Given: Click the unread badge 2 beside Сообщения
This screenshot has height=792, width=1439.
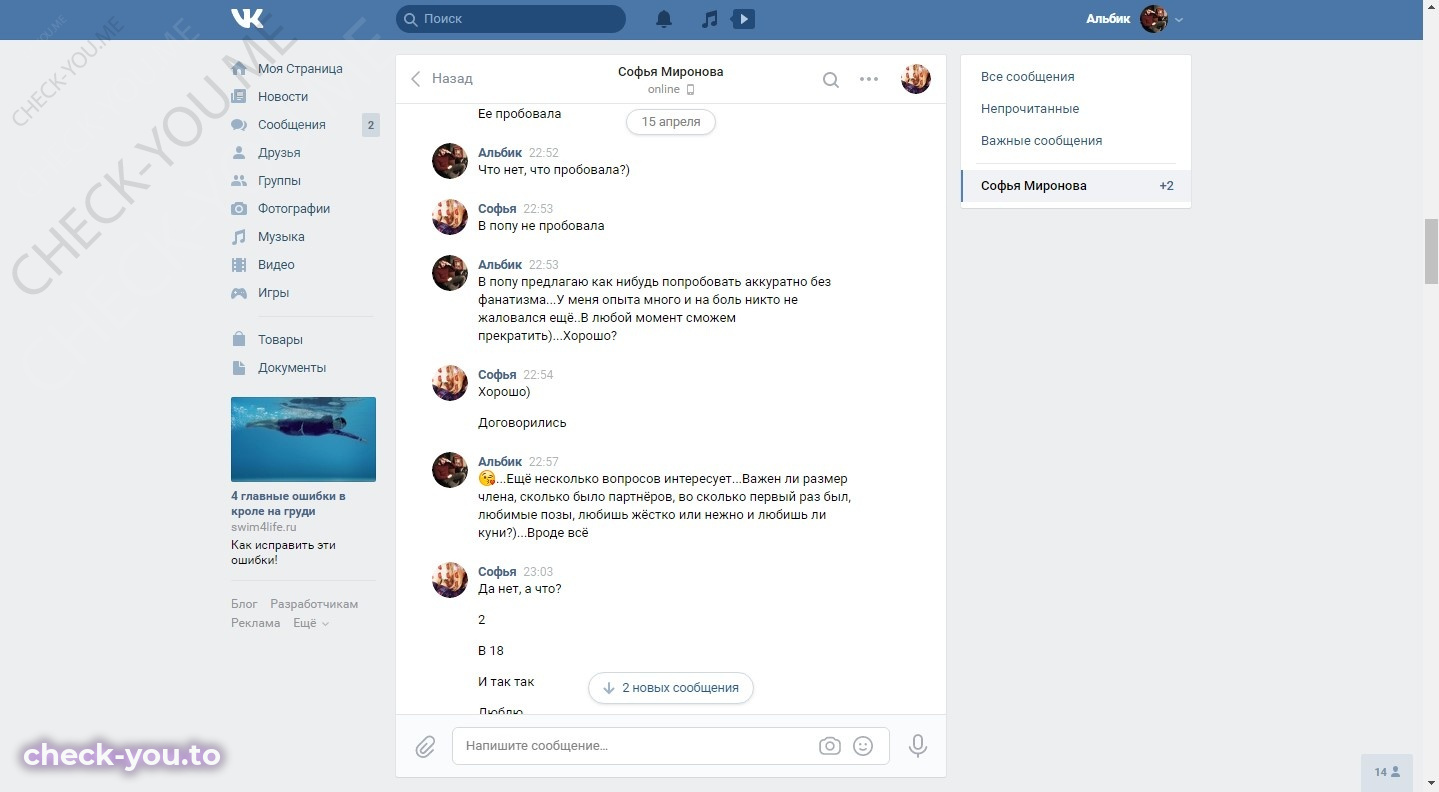Looking at the screenshot, I should pyautogui.click(x=371, y=125).
